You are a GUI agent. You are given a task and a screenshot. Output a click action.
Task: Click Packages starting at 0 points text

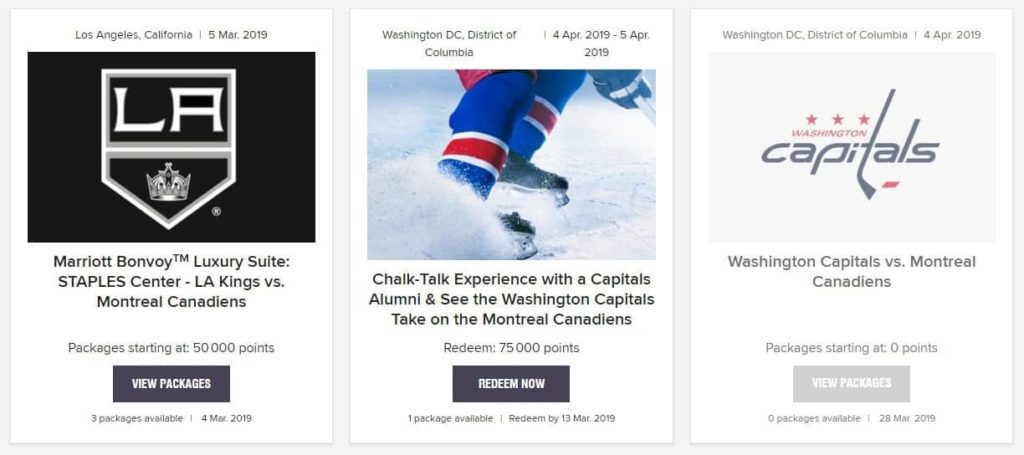click(x=851, y=348)
